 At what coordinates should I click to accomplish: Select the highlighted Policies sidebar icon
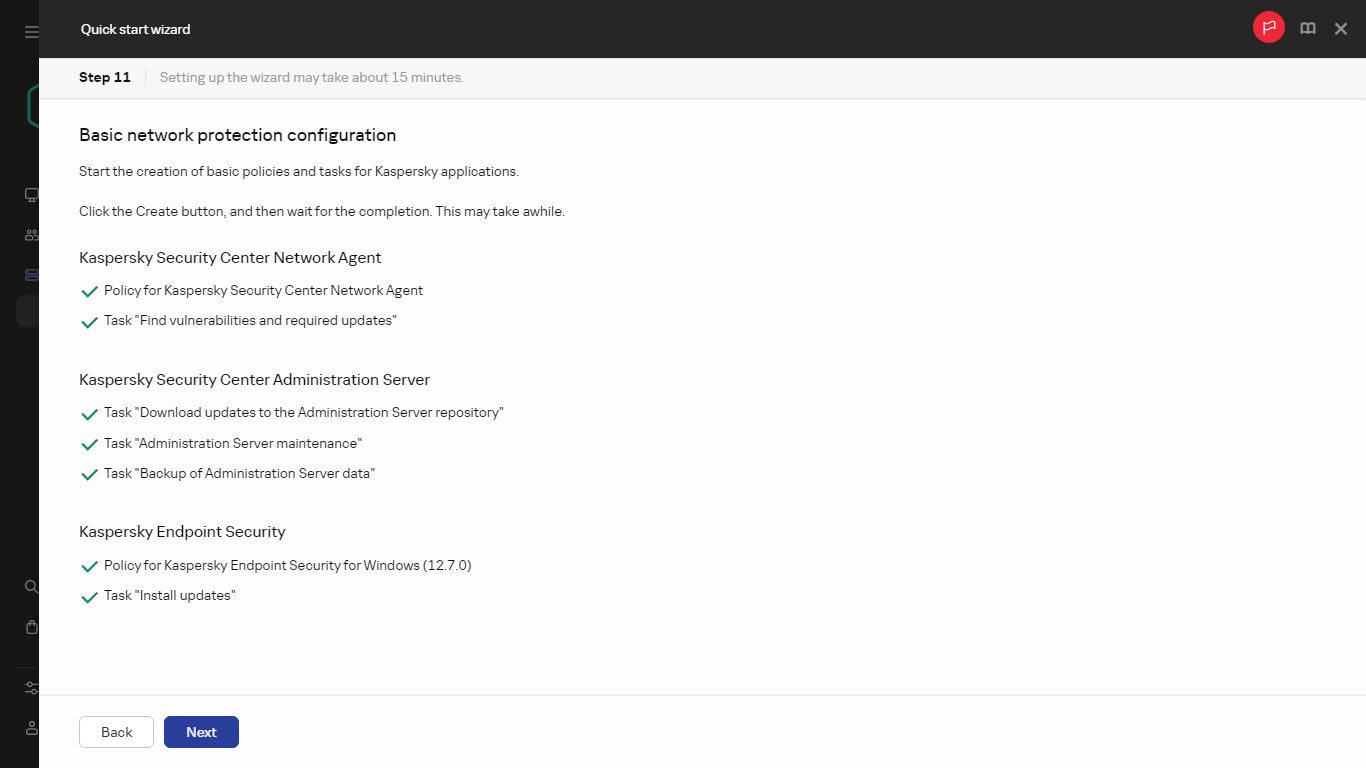click(31, 274)
